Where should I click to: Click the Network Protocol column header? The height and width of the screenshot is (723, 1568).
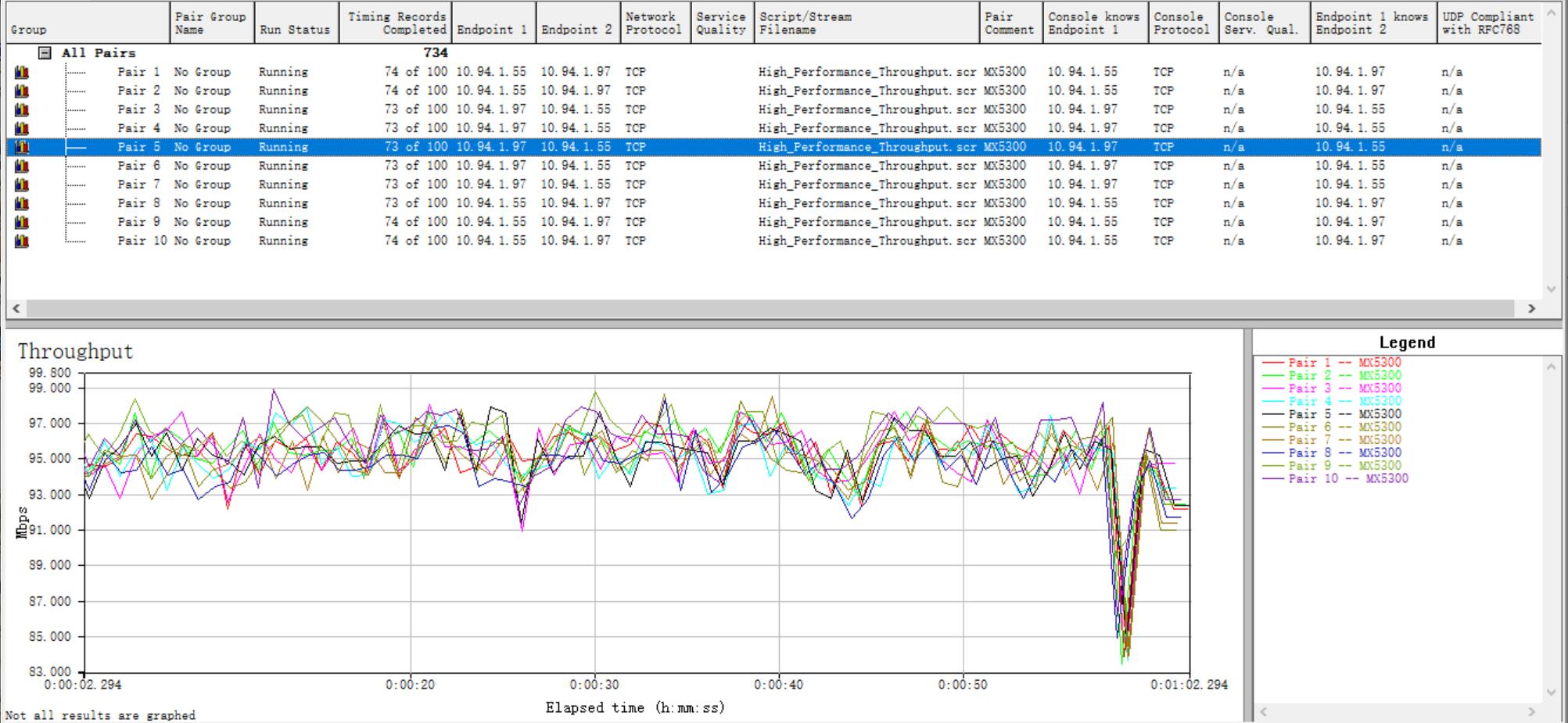pos(653,23)
